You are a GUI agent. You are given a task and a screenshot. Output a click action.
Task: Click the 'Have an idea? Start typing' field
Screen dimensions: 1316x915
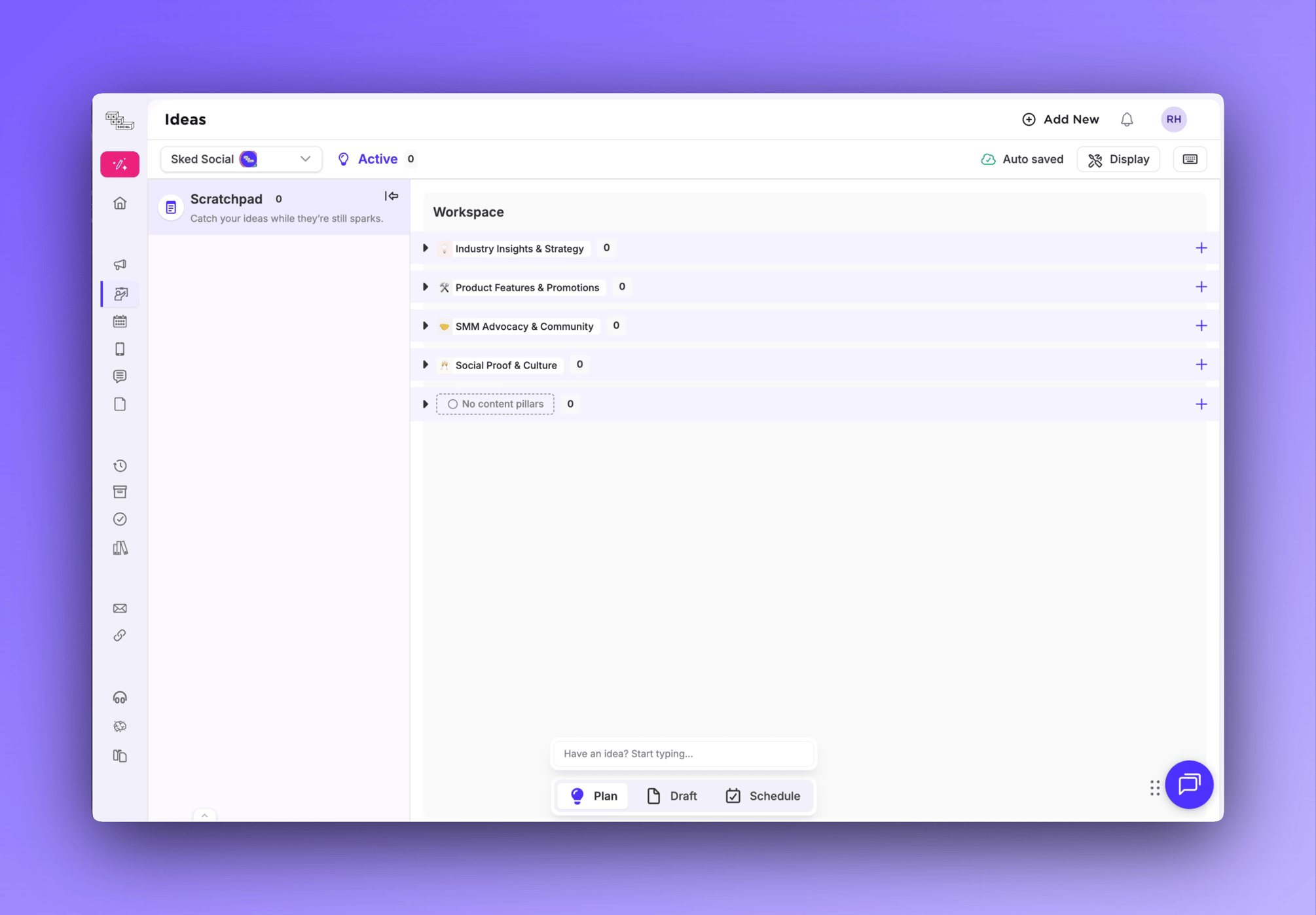click(x=684, y=753)
